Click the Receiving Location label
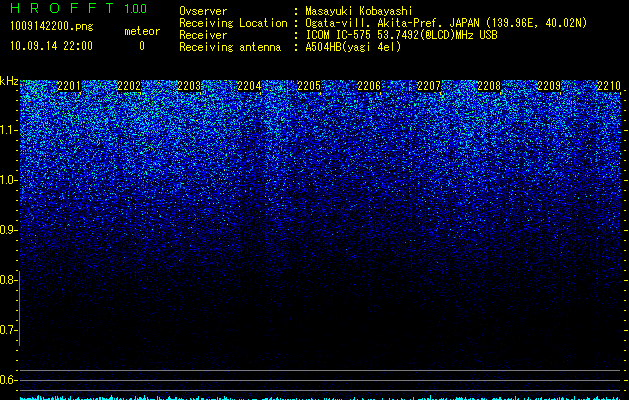This screenshot has height=400, width=629. (233, 23)
